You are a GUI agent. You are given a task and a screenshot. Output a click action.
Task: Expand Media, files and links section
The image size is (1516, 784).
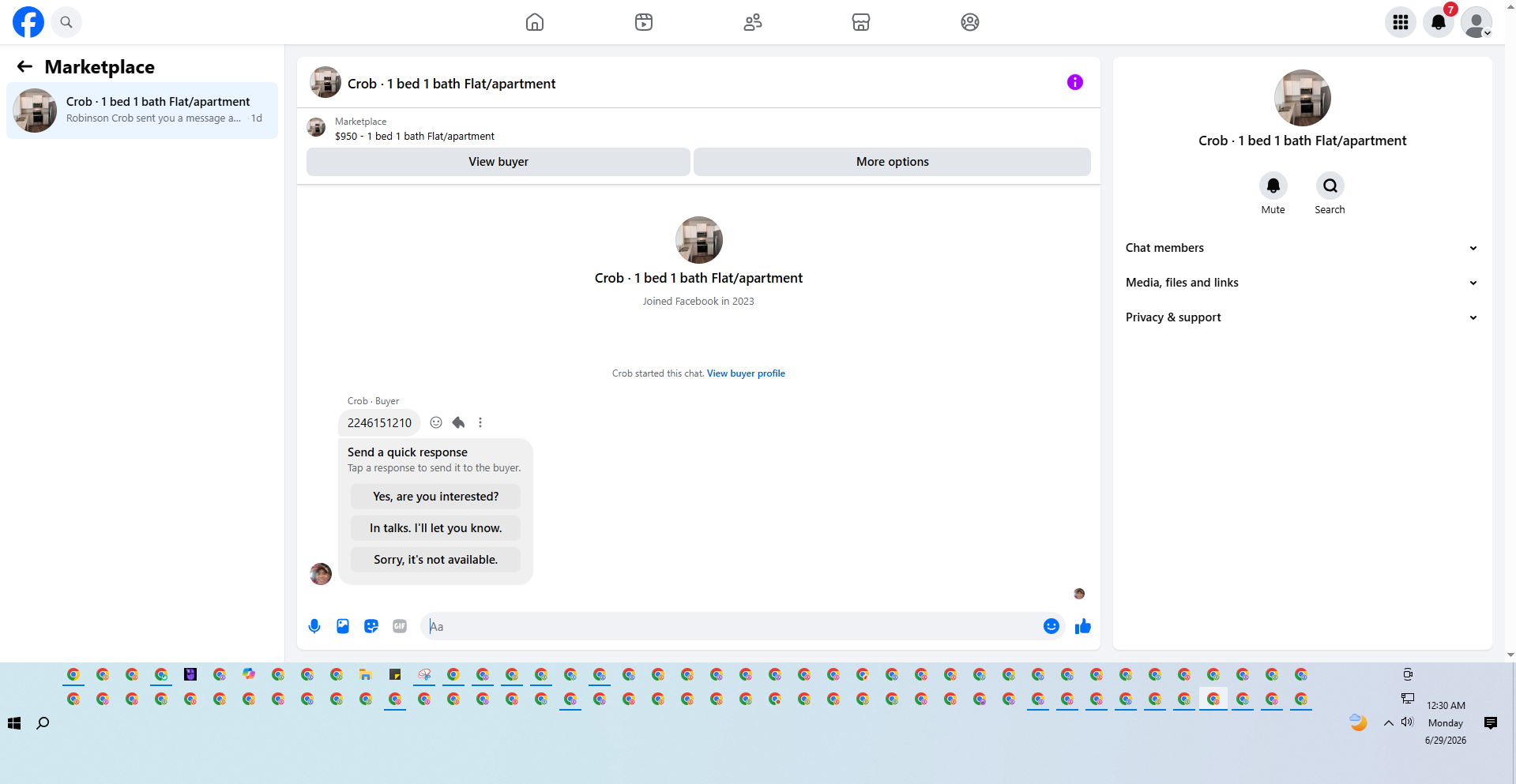(1302, 283)
